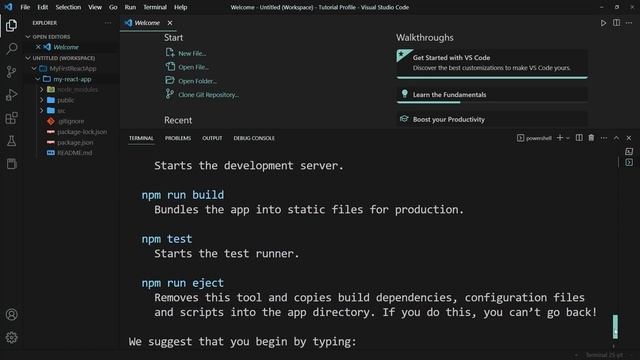Expand the public folder
Image resolution: width=640 pixels, height=360 pixels.
[42, 100]
